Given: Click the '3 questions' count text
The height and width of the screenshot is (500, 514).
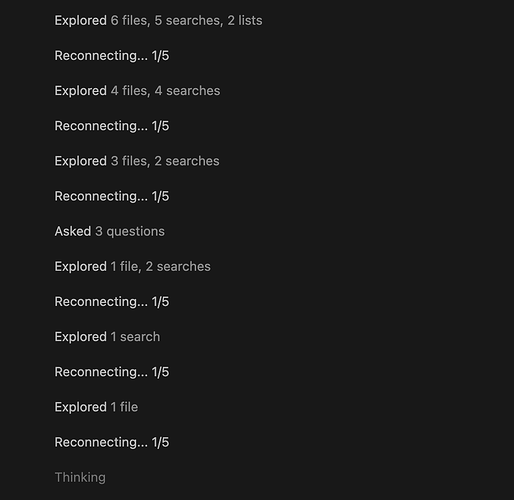Looking at the screenshot, I should pyautogui.click(x=130, y=231).
